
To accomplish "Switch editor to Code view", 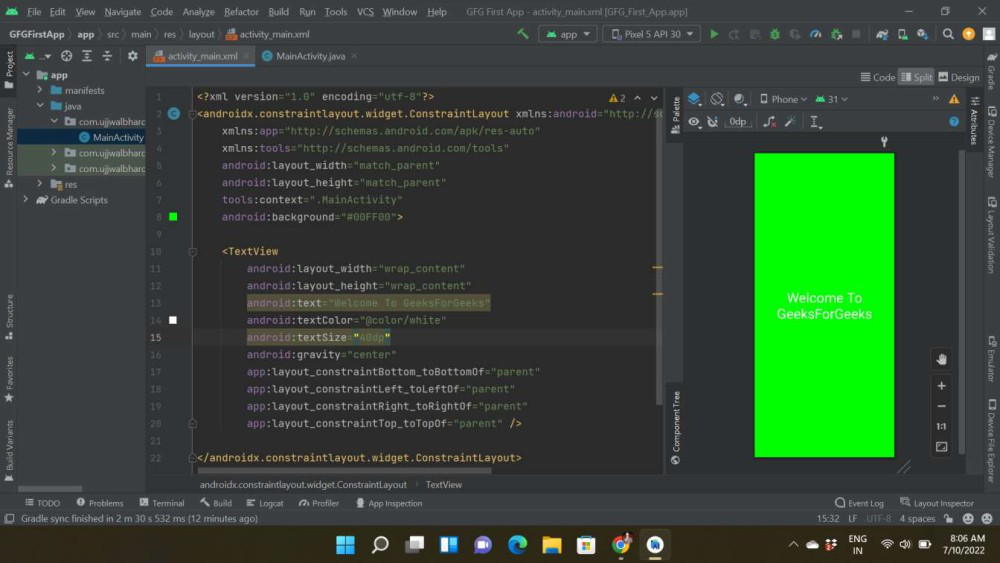I will 878,77.
